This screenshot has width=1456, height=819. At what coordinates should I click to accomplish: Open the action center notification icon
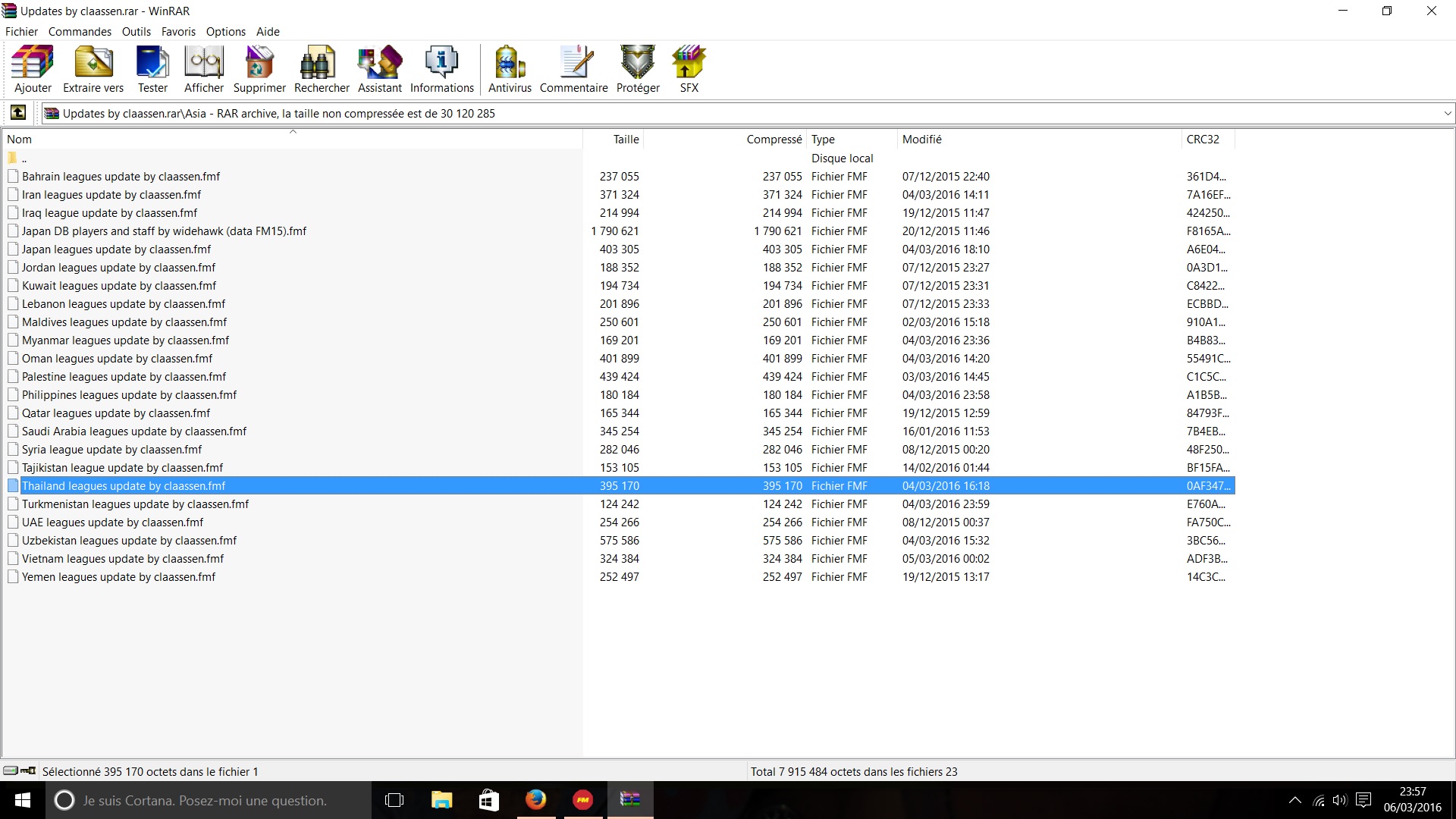click(1363, 800)
